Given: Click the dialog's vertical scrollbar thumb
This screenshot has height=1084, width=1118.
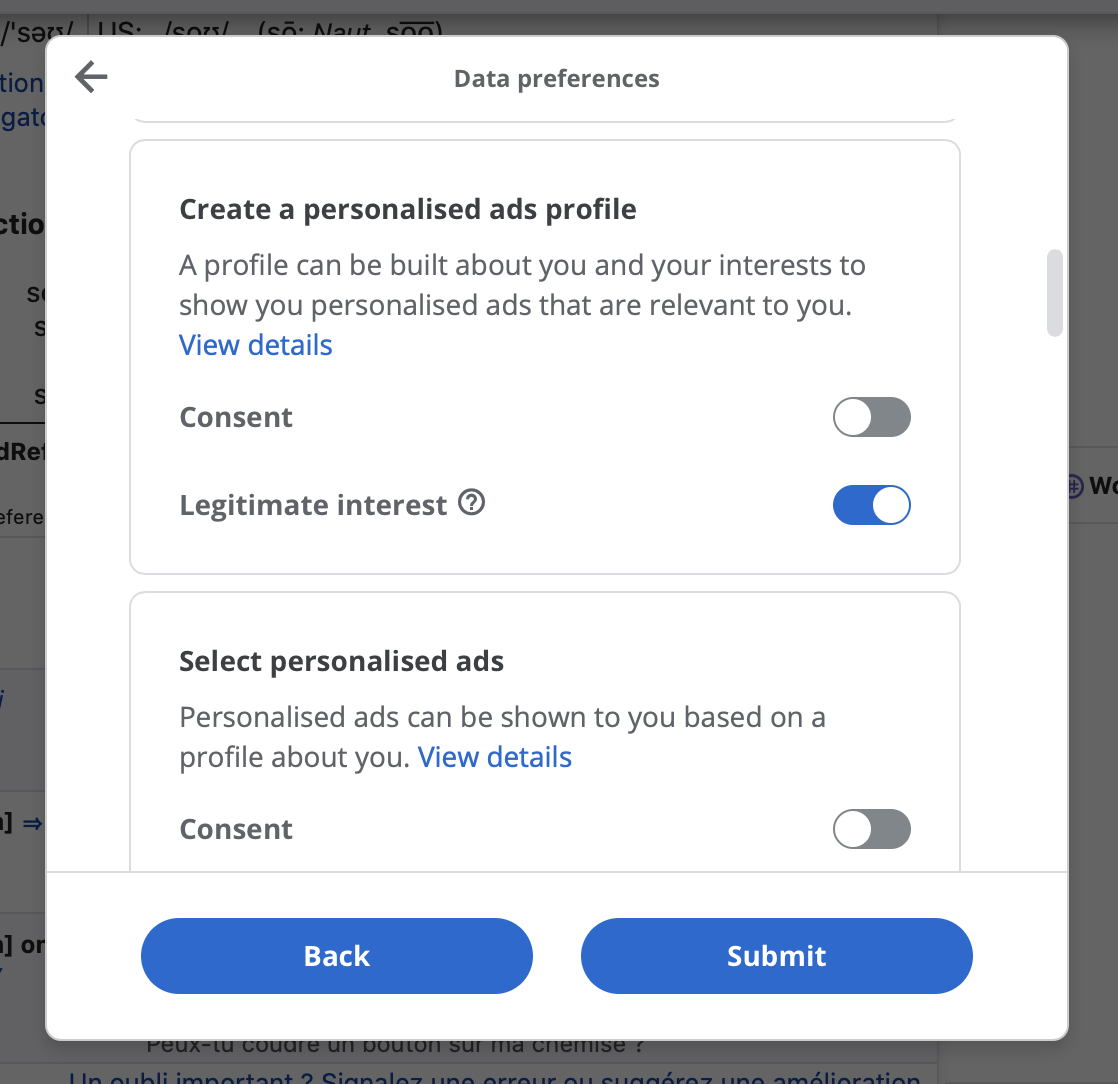Looking at the screenshot, I should [1055, 292].
